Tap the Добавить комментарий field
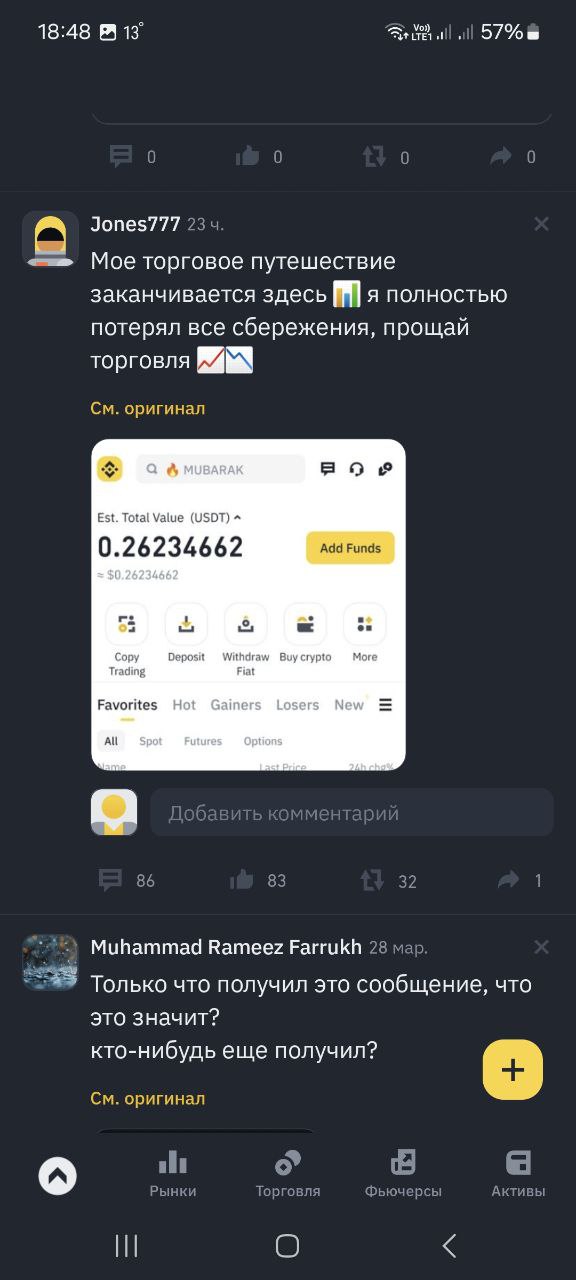Viewport: 576px width, 1280px height. click(352, 813)
